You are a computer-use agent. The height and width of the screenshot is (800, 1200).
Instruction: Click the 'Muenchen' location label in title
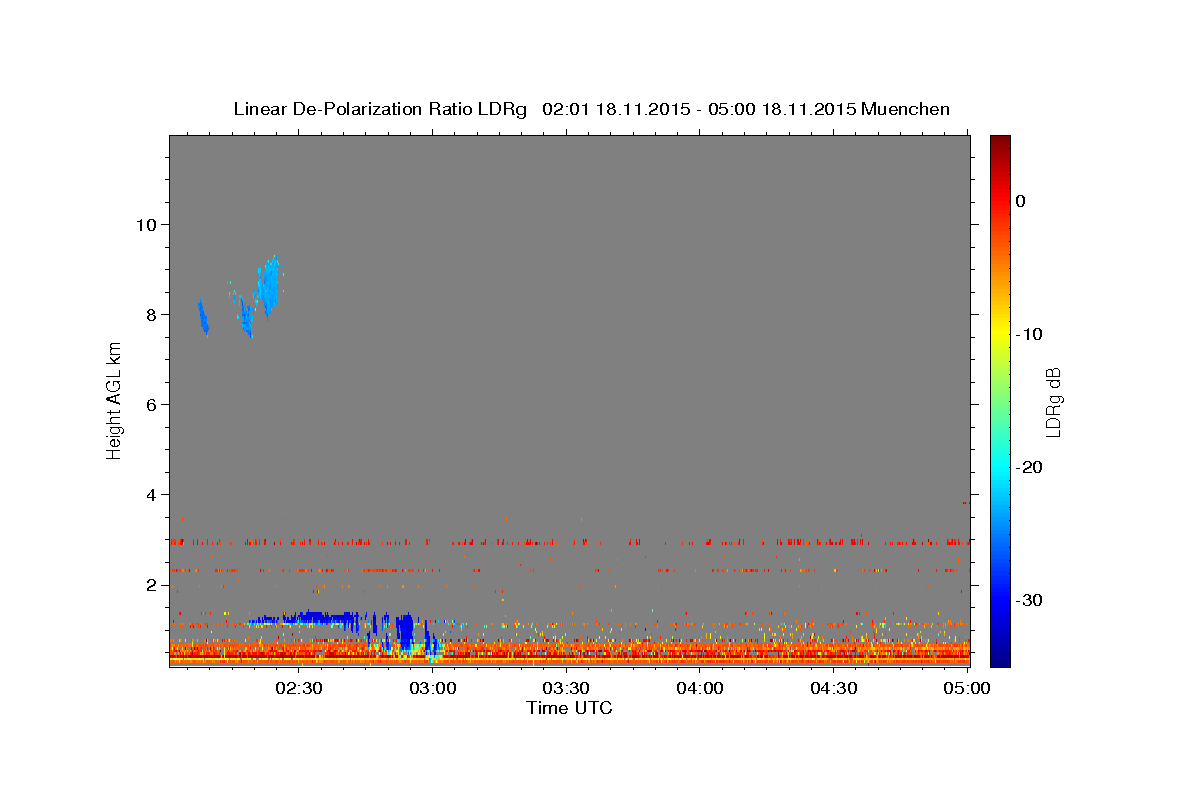tap(905, 109)
